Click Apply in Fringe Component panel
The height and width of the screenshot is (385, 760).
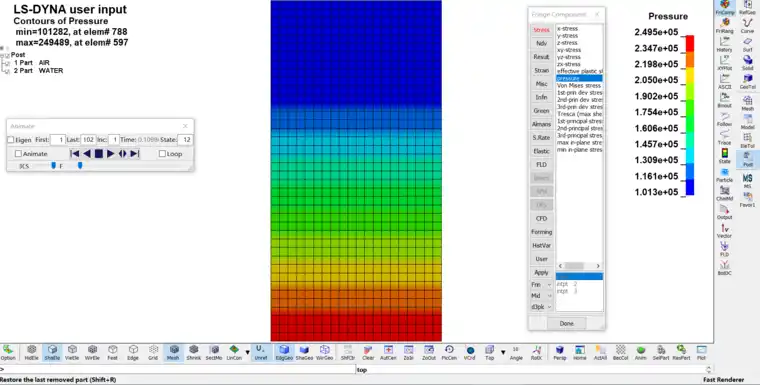(x=541, y=273)
